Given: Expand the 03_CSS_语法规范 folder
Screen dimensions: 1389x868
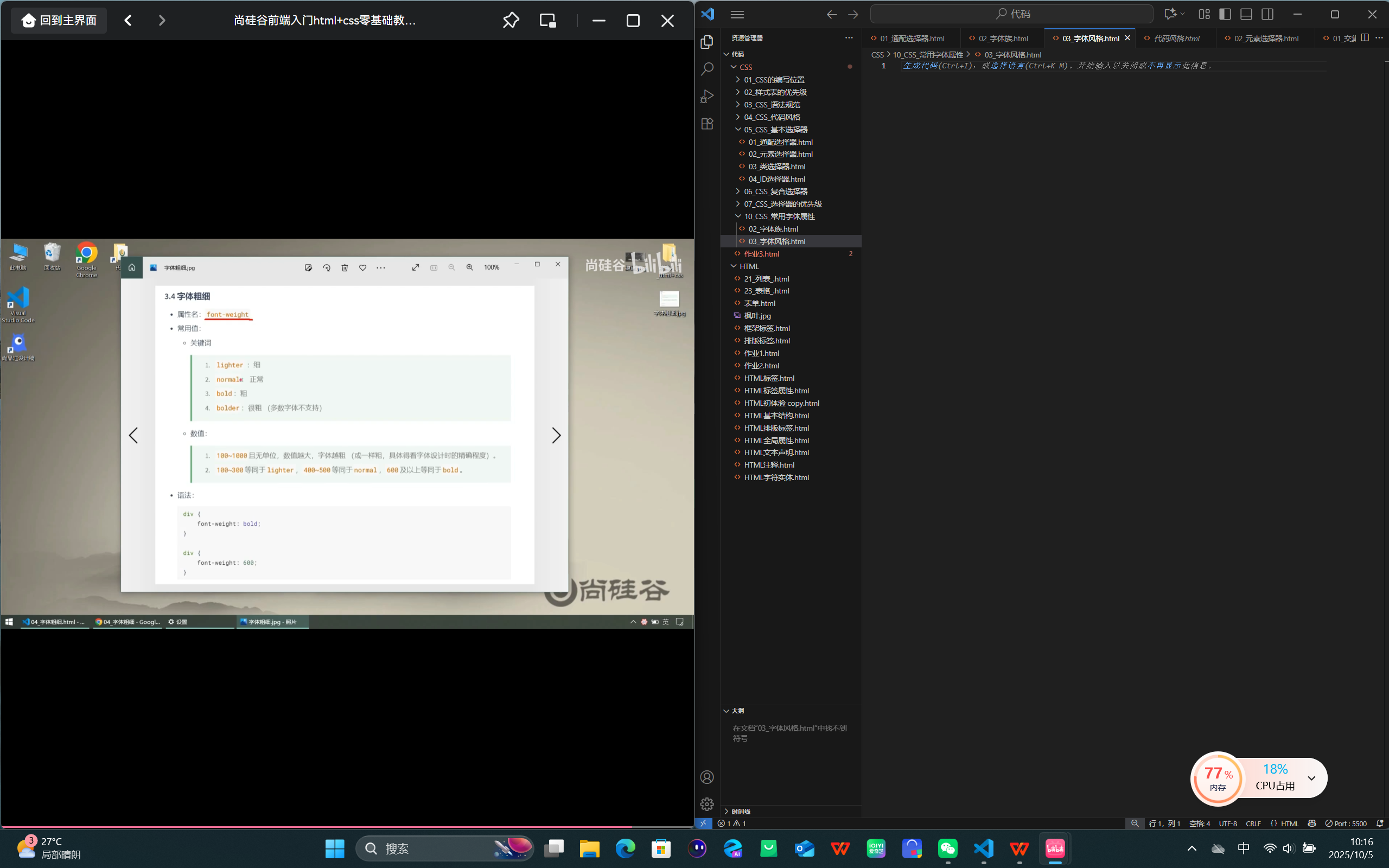Looking at the screenshot, I should pyautogui.click(x=772, y=105).
